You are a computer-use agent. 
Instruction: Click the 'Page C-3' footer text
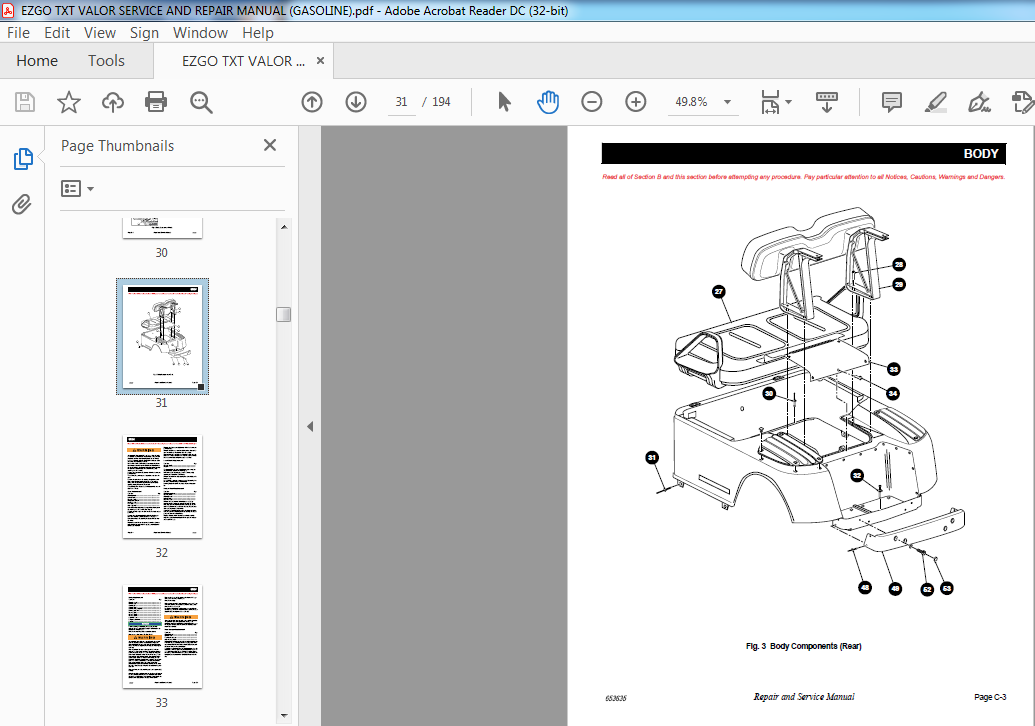coord(990,697)
